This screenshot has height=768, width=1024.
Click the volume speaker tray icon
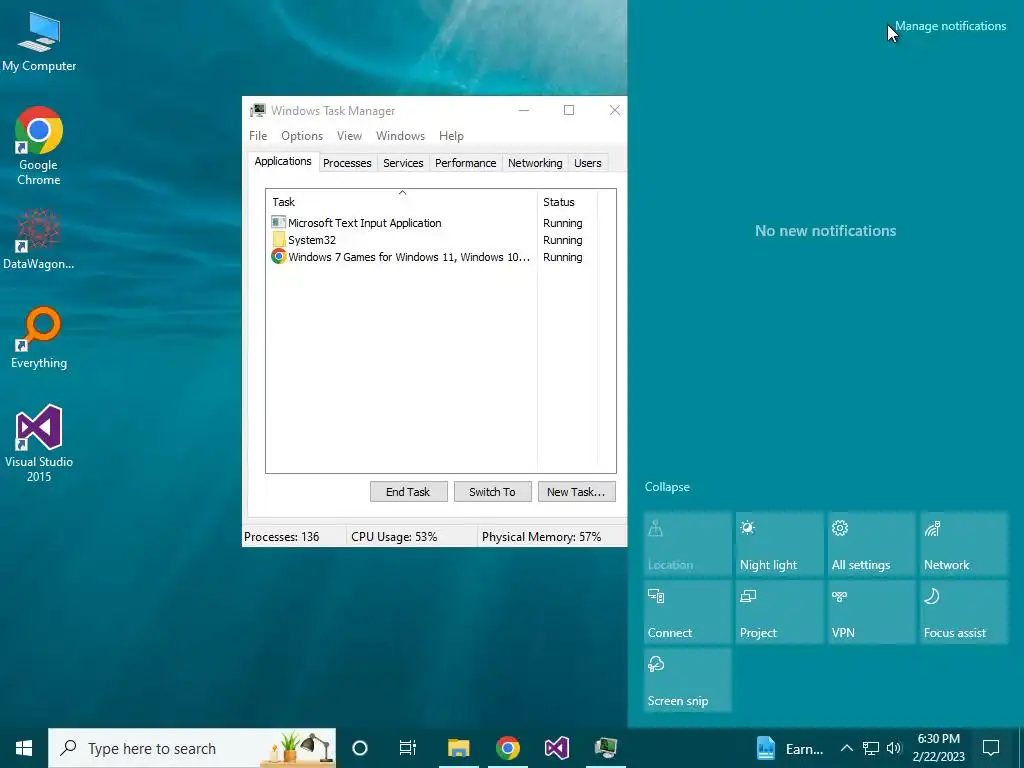pyautogui.click(x=894, y=748)
